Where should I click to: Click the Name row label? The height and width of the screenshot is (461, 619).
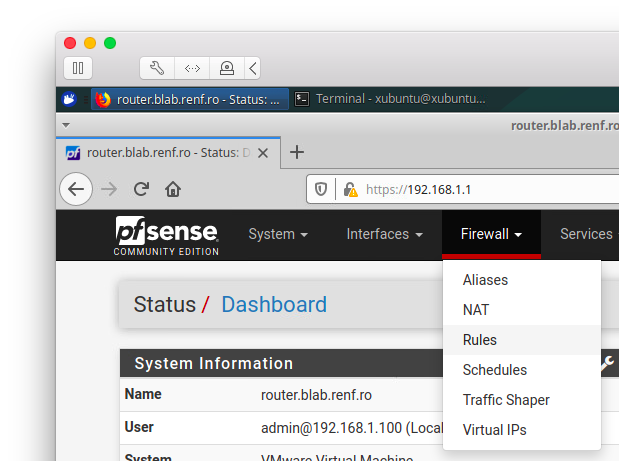click(143, 394)
